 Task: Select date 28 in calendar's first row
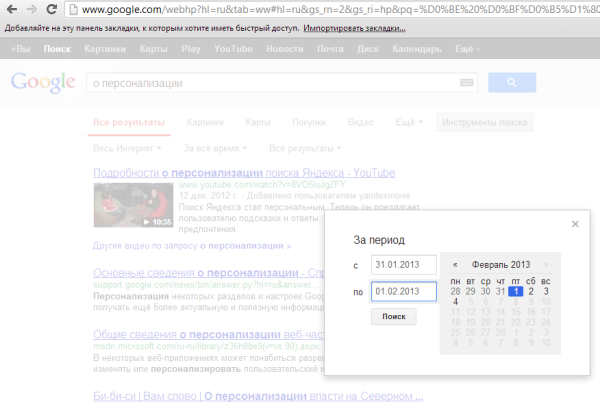(455, 291)
